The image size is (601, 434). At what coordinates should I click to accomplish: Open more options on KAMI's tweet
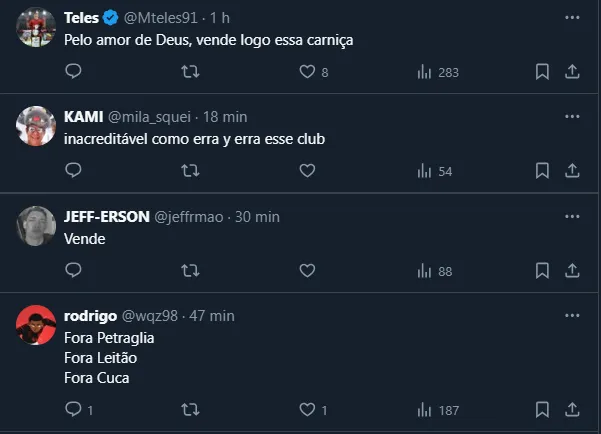pos(572,116)
